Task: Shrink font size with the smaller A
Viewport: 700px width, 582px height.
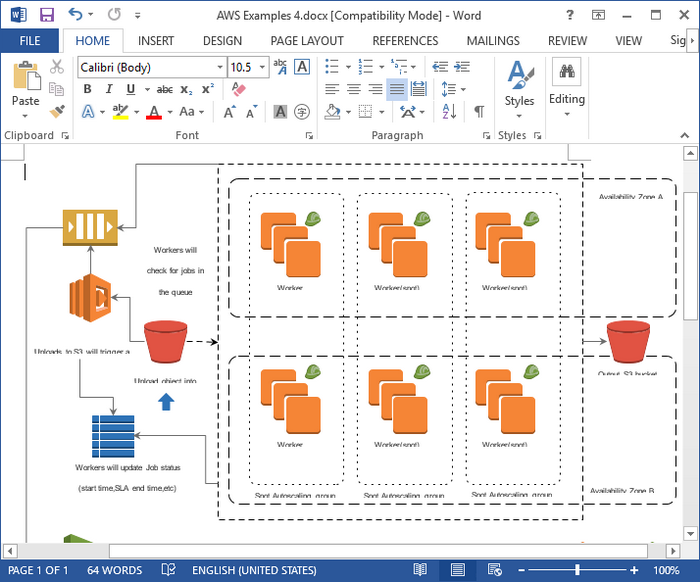Action: click(252, 112)
